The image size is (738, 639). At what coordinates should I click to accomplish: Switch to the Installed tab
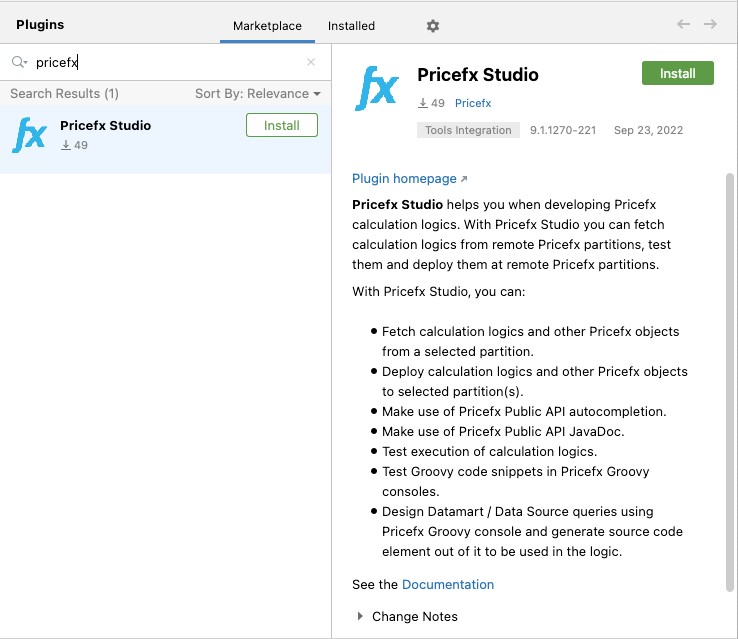click(351, 26)
